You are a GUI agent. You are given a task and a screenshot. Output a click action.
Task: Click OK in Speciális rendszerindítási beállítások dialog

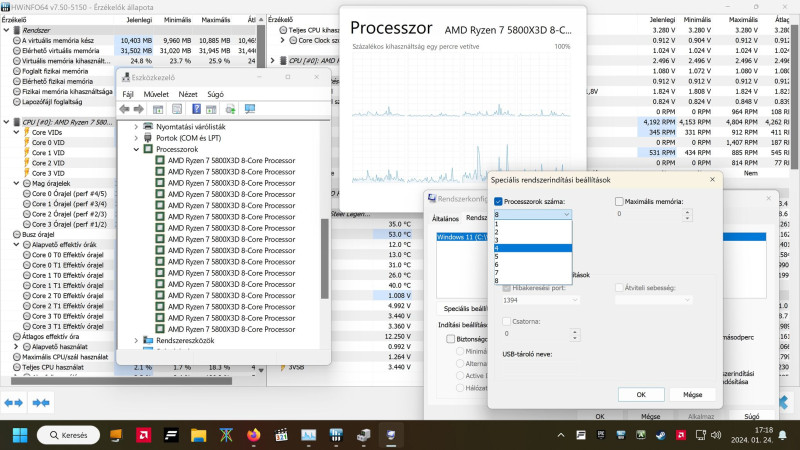click(641, 394)
